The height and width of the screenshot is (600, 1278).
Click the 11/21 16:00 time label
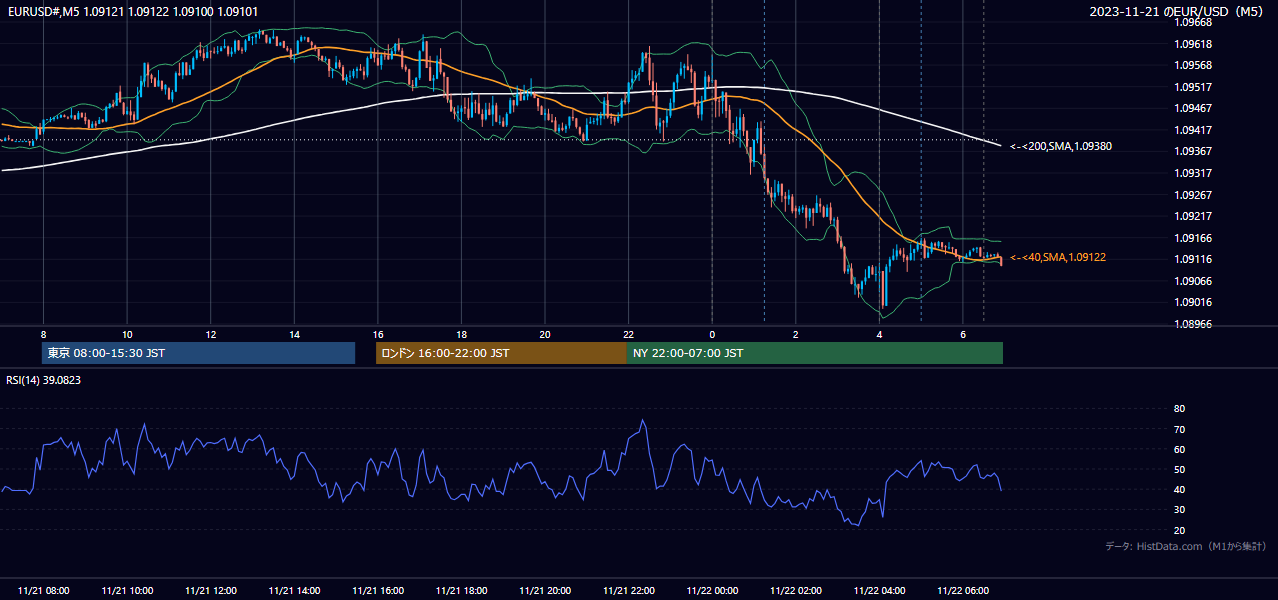[378, 591]
